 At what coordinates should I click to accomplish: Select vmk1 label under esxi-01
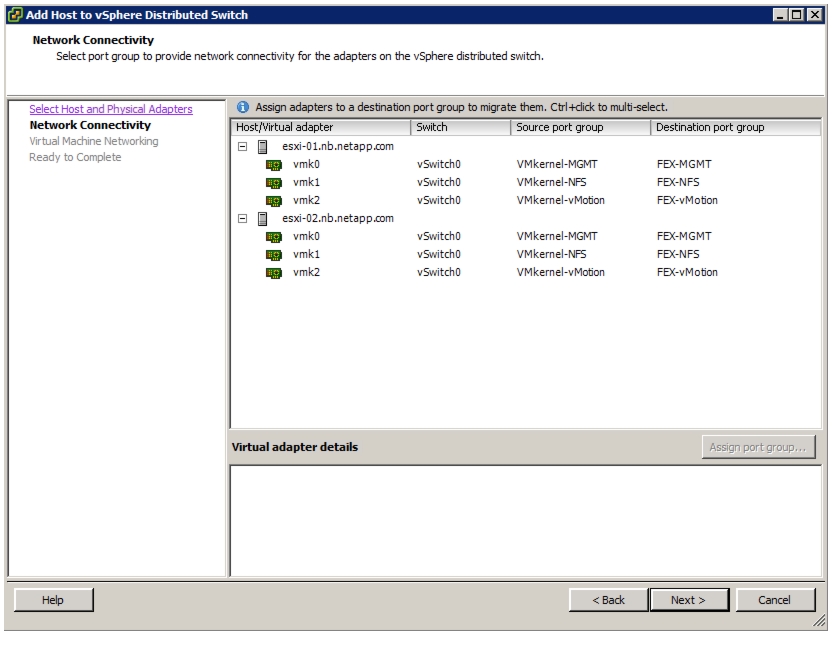coord(306,182)
